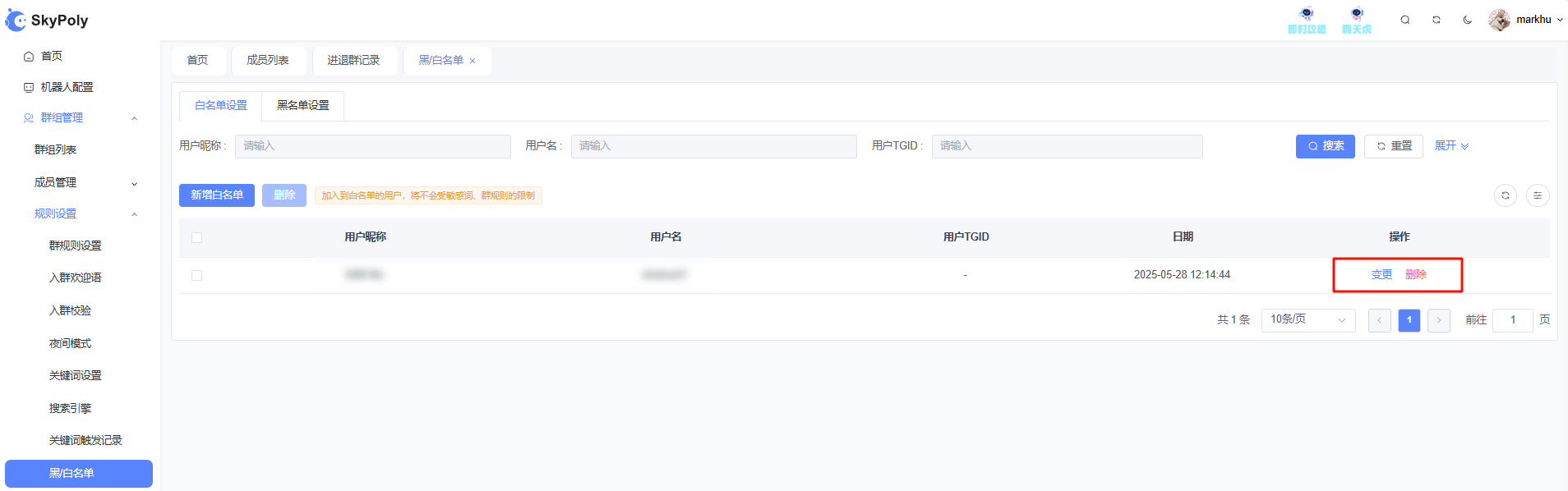The image size is (1568, 491).
Task: Toggle the select-all header checkbox
Action: (x=196, y=237)
